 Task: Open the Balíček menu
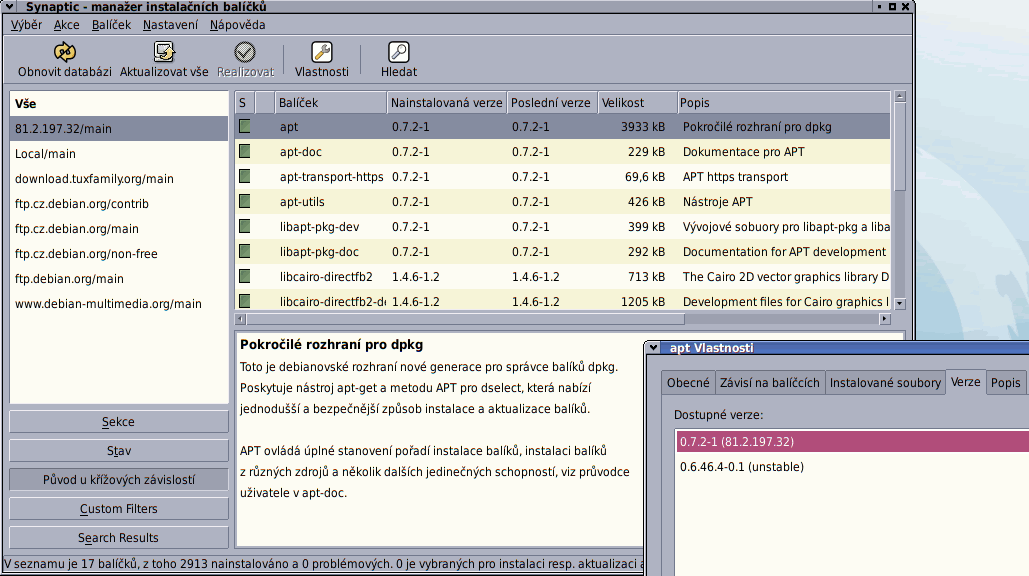pos(111,25)
